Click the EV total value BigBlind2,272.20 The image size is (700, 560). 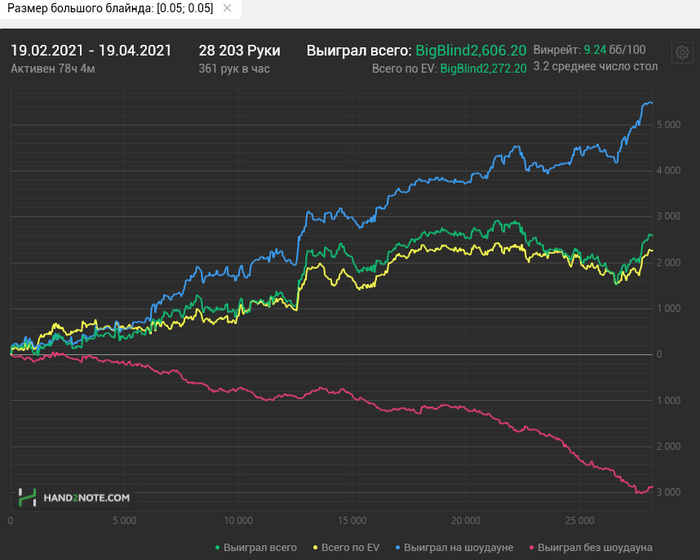pos(483,69)
